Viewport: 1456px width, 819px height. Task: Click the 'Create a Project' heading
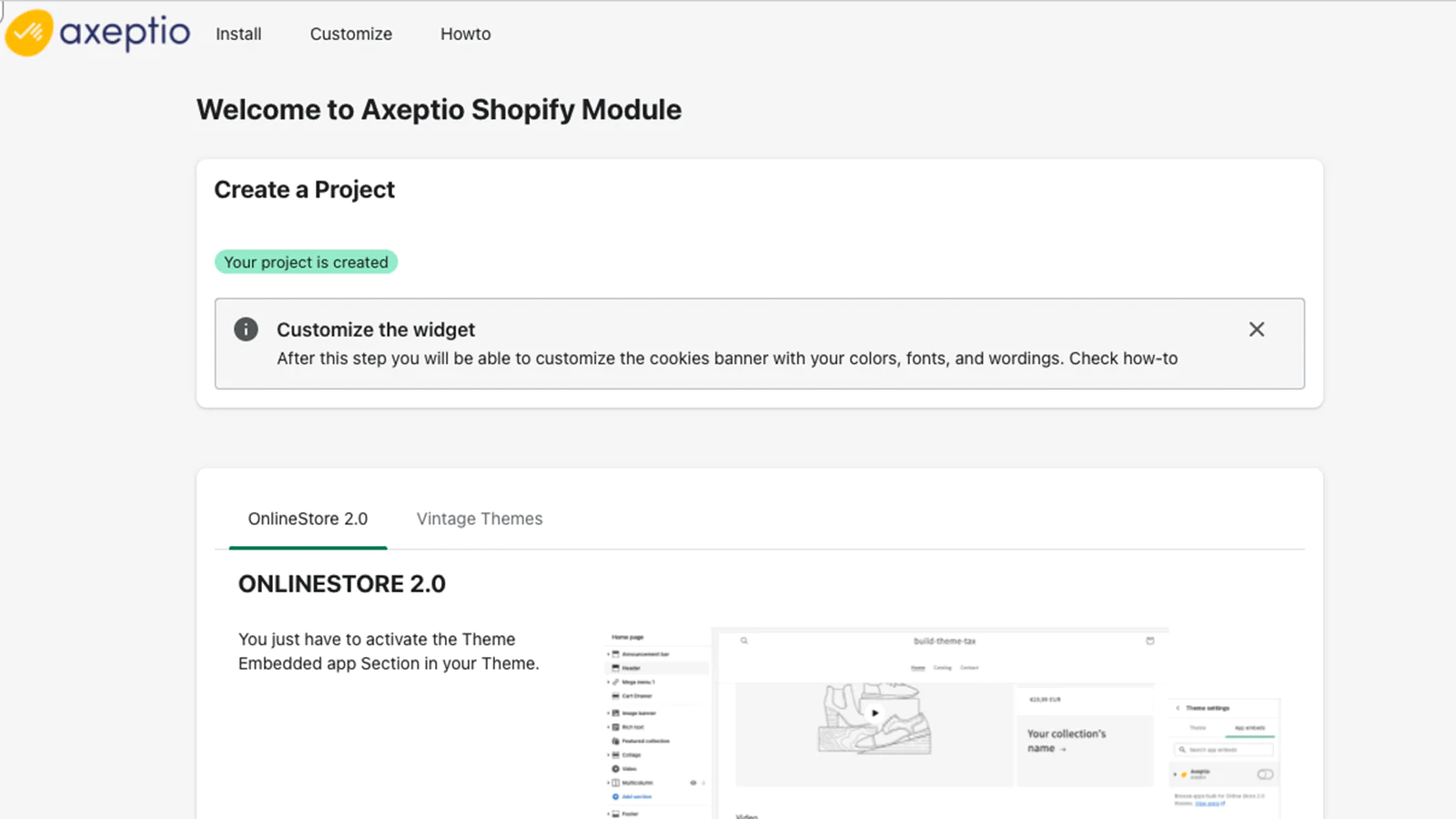305,189
